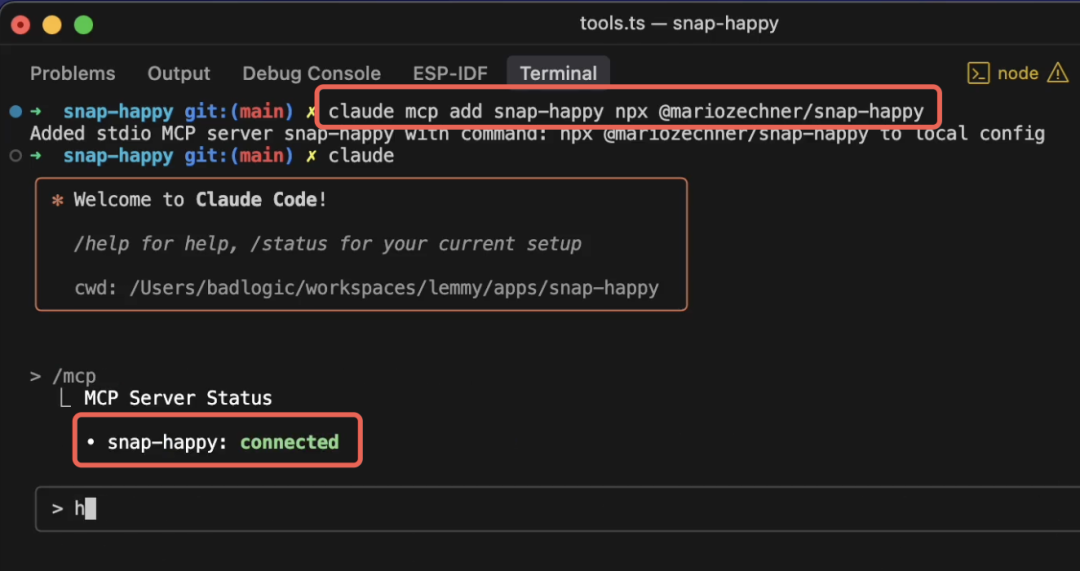Click the window title 'tools.ts — snap-happy'
Screen dimensions: 1080x571
[x=679, y=24]
